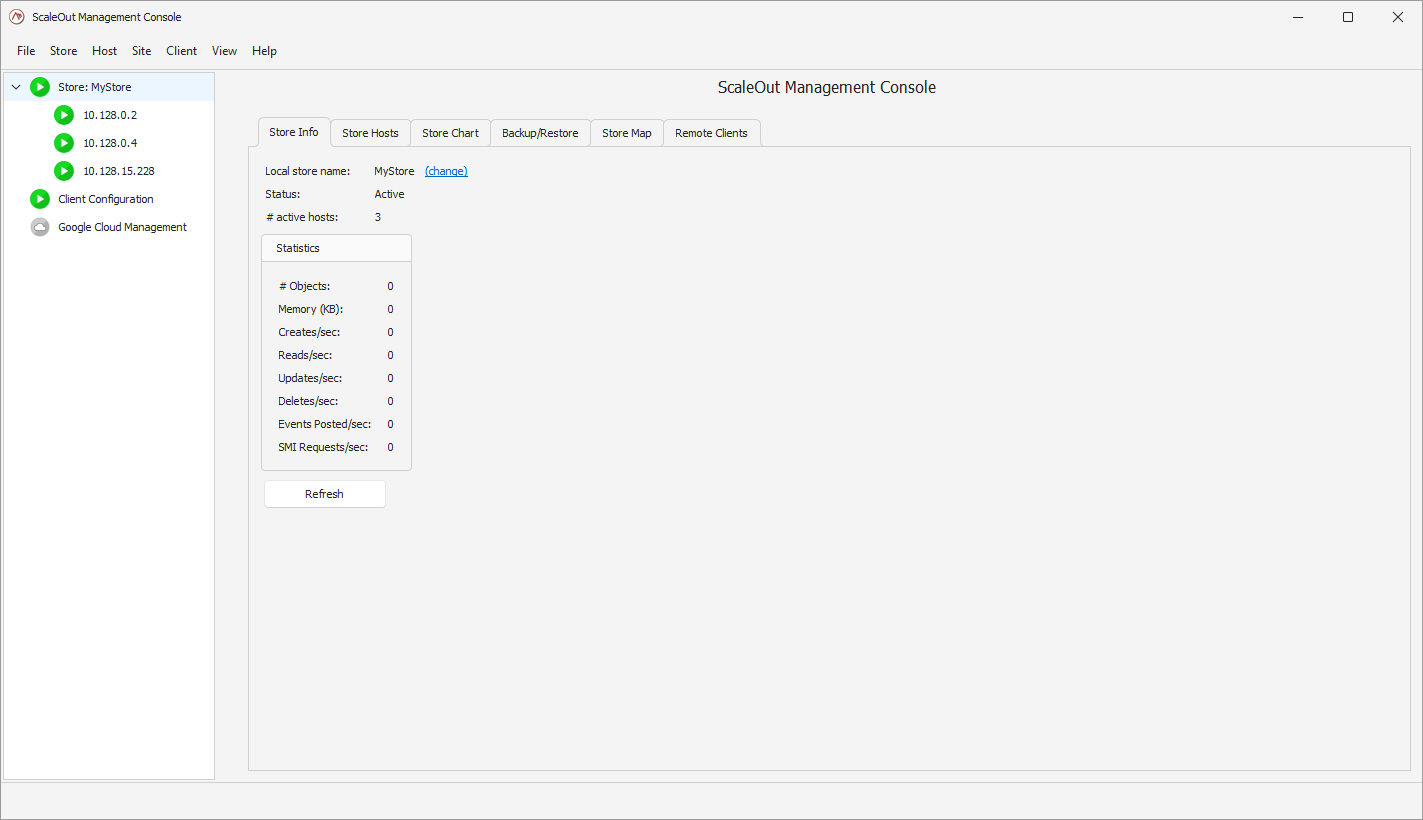The width and height of the screenshot is (1423, 820).
Task: Click the ScaleOut Management Console page heading
Action: pos(827,87)
